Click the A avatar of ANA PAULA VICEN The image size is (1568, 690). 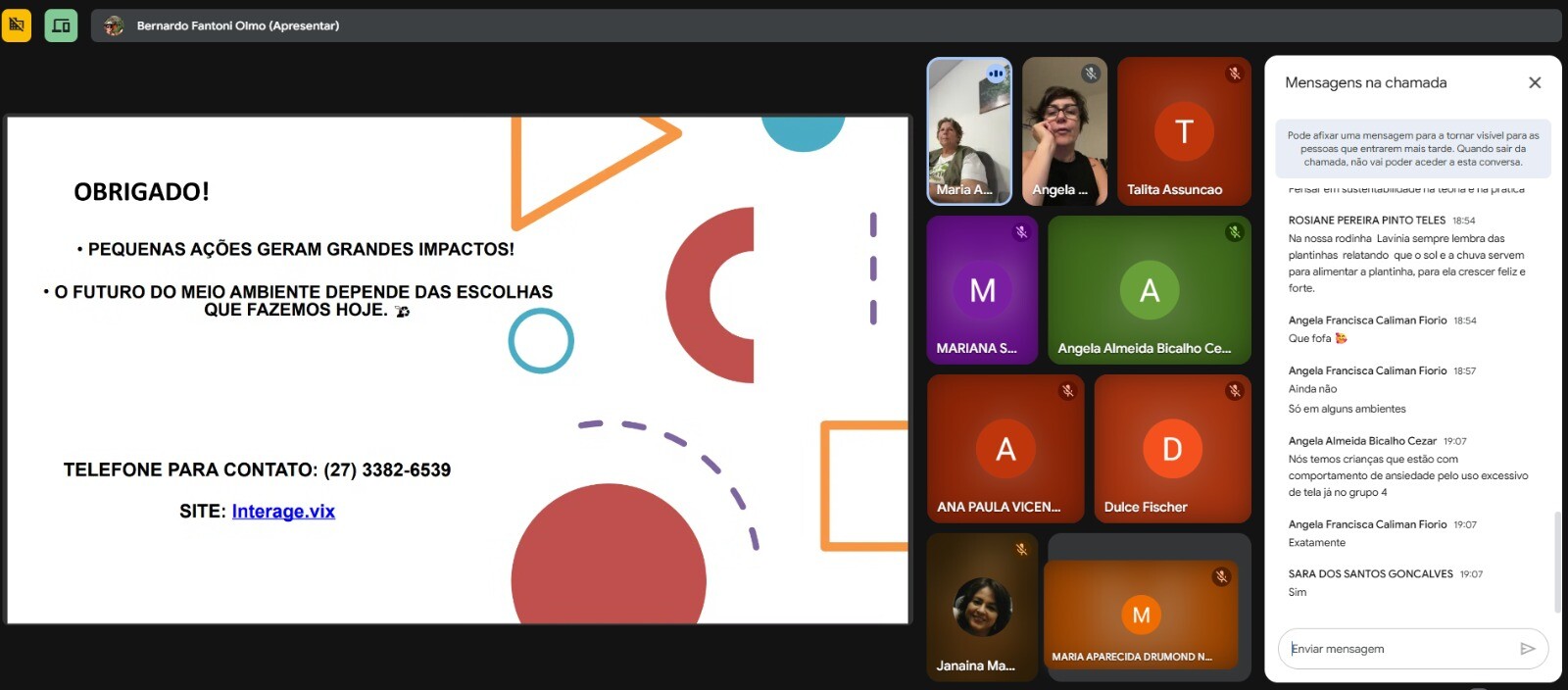[1005, 449]
